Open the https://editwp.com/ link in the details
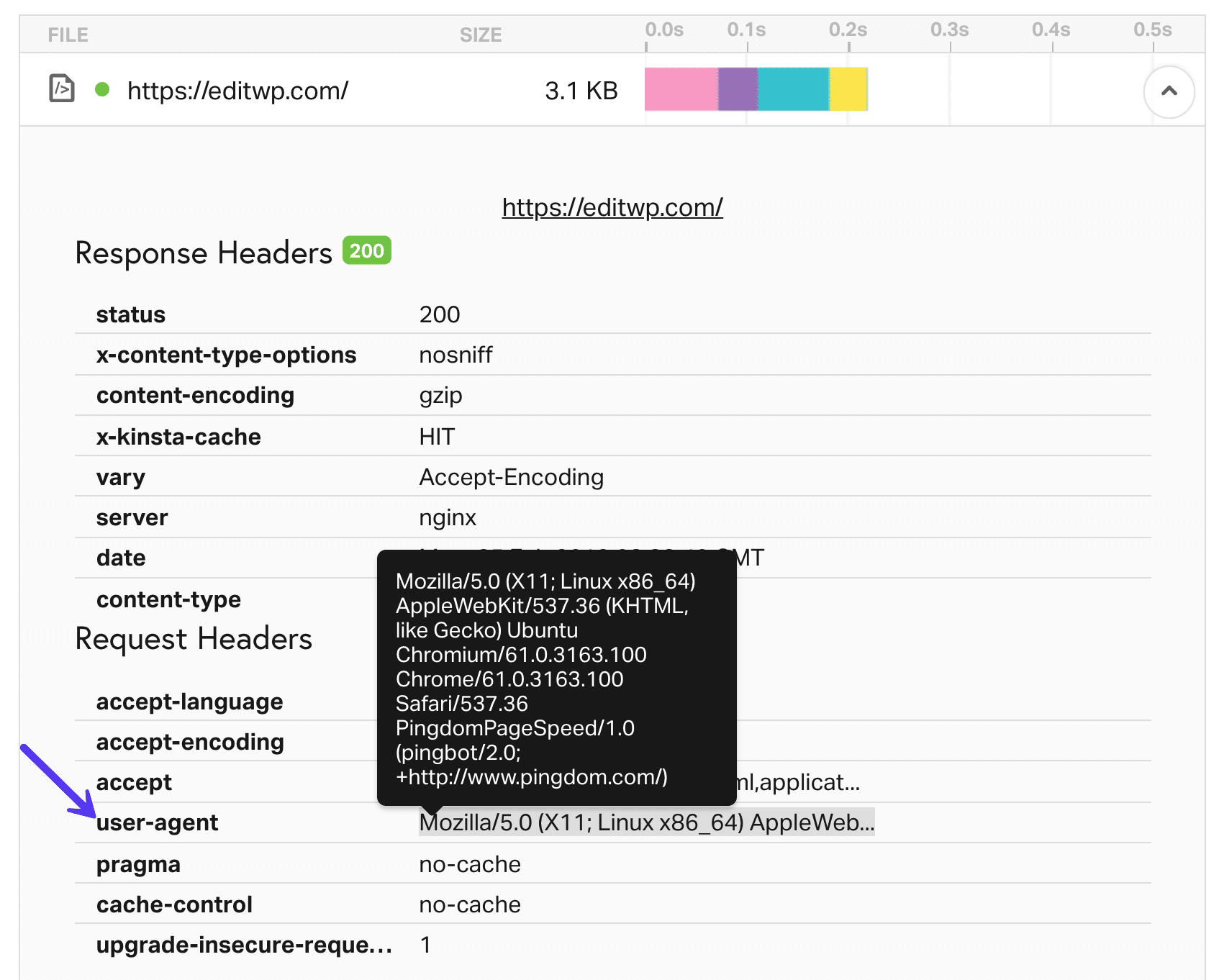The image size is (1219, 980). click(611, 207)
